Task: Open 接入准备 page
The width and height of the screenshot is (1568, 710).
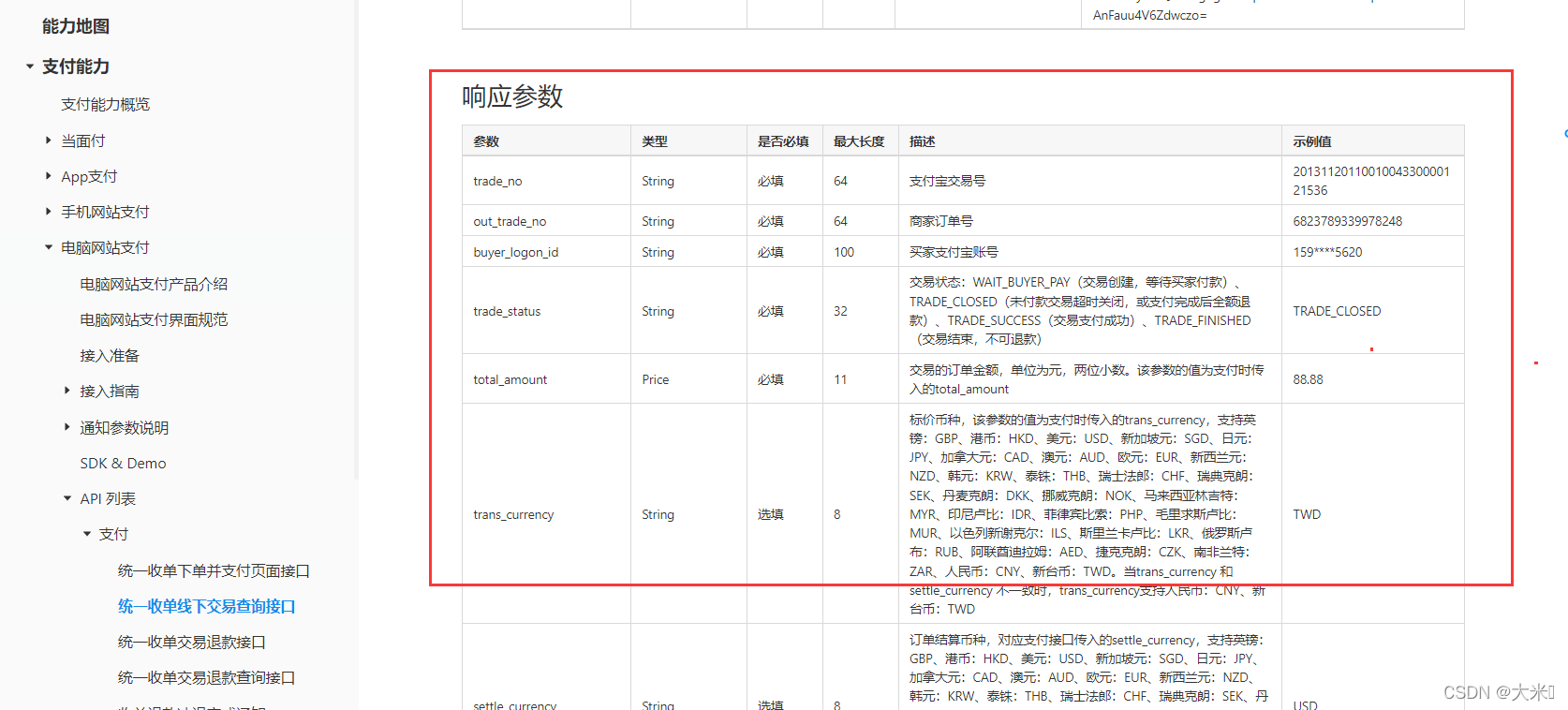Action: 110,355
